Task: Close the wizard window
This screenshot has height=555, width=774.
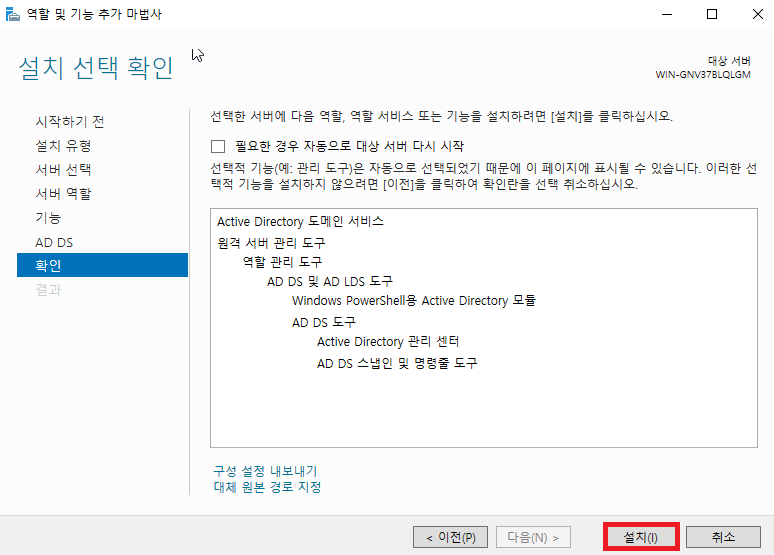Action: (758, 14)
